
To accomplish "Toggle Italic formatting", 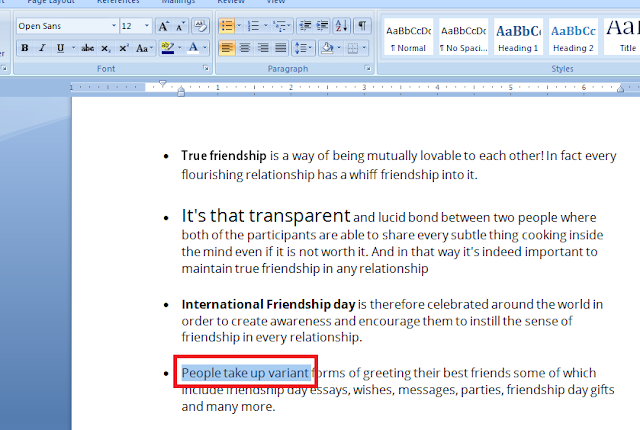I will pos(42,48).
